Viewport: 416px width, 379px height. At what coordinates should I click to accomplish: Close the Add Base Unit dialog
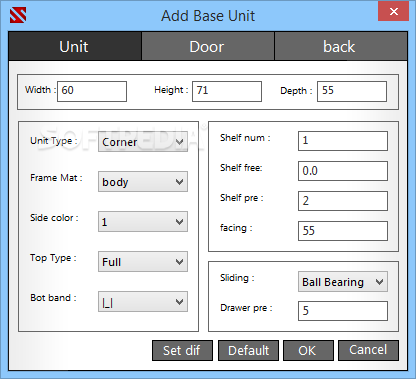point(394,11)
